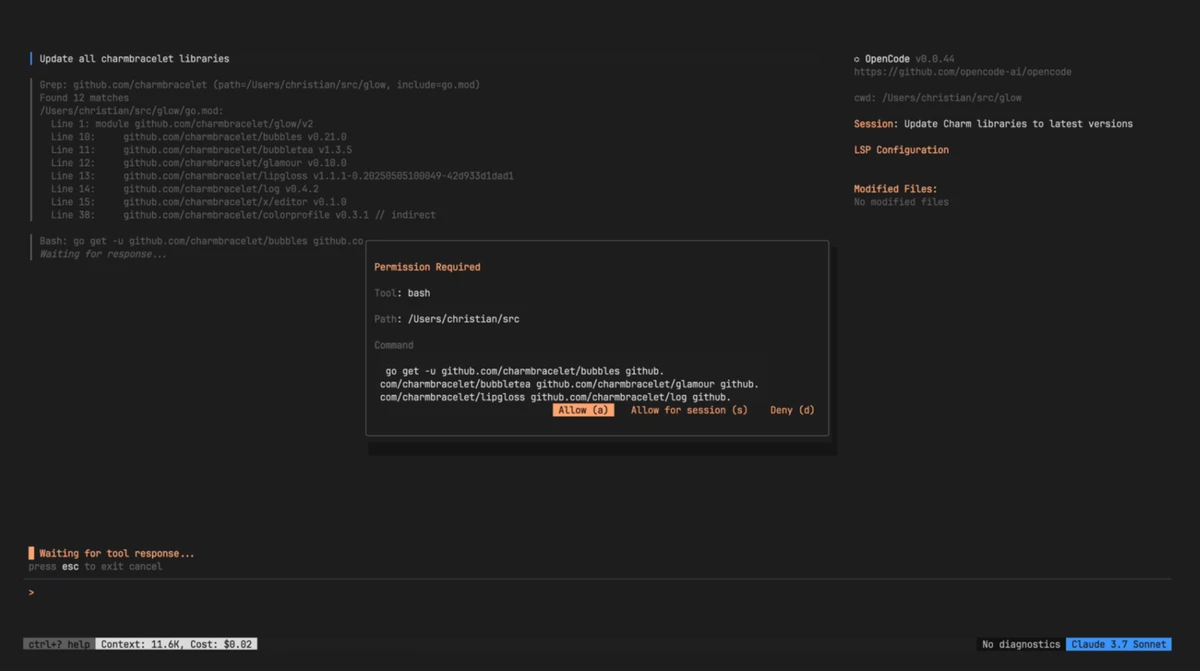The width and height of the screenshot is (1200, 671).
Task: Click the Grep command result line
Action: point(260,85)
